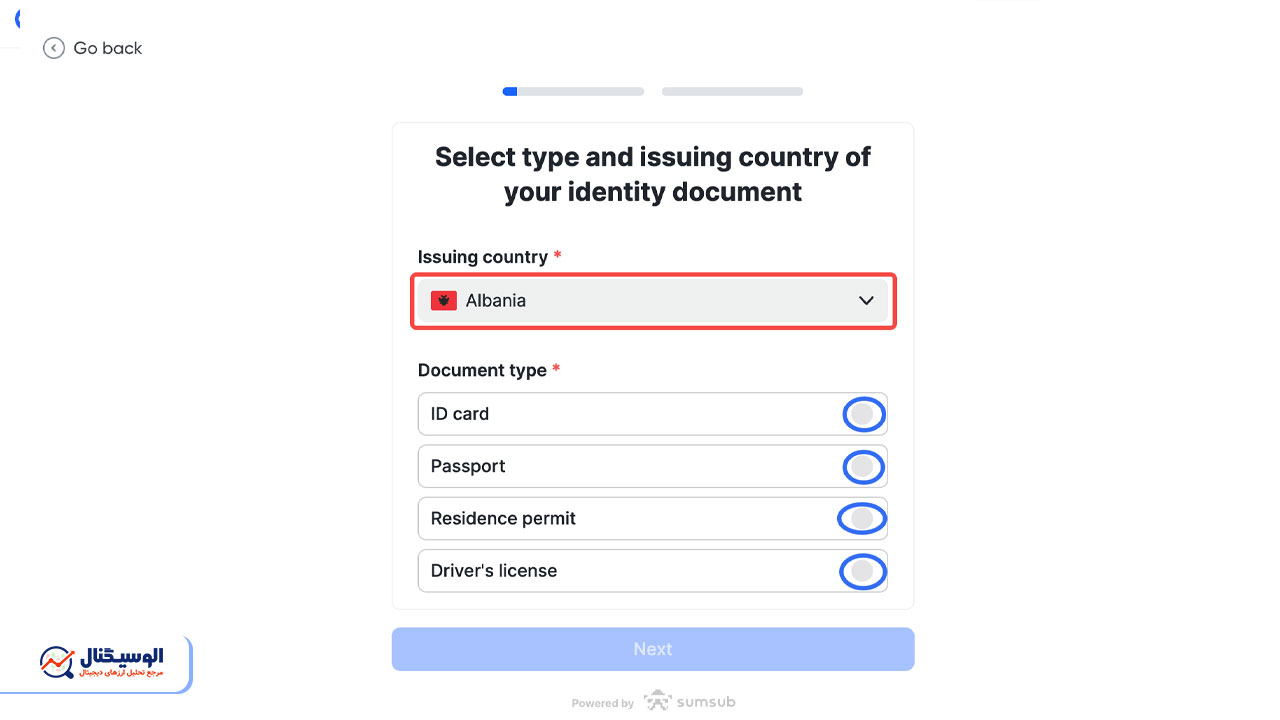Image resolution: width=1280 pixels, height=720 pixels.
Task: Click the Albania flag icon
Action: point(444,300)
